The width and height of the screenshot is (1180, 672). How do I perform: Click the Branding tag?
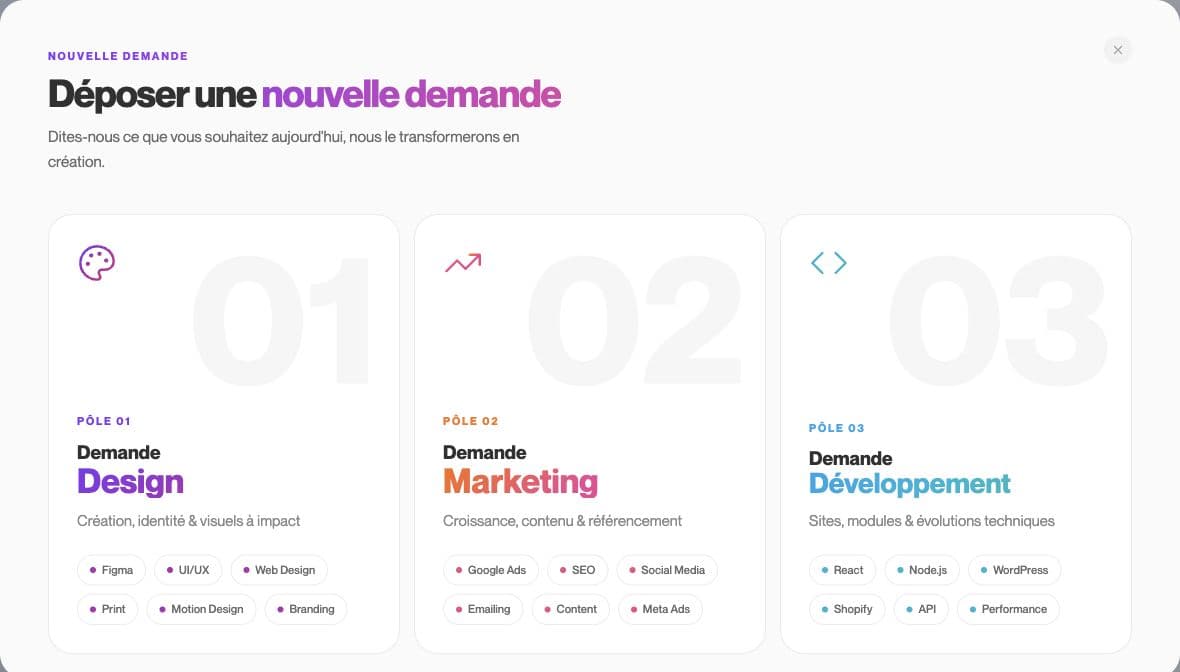pos(306,609)
